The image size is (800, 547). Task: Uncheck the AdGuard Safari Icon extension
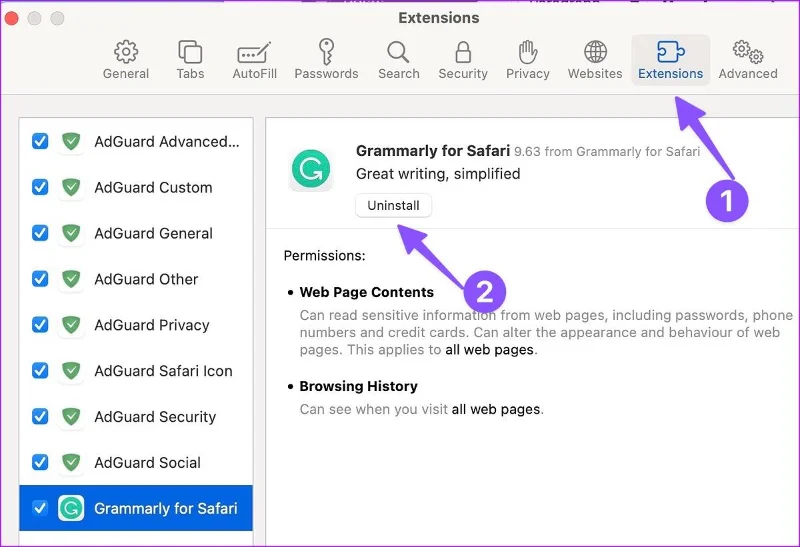[40, 370]
